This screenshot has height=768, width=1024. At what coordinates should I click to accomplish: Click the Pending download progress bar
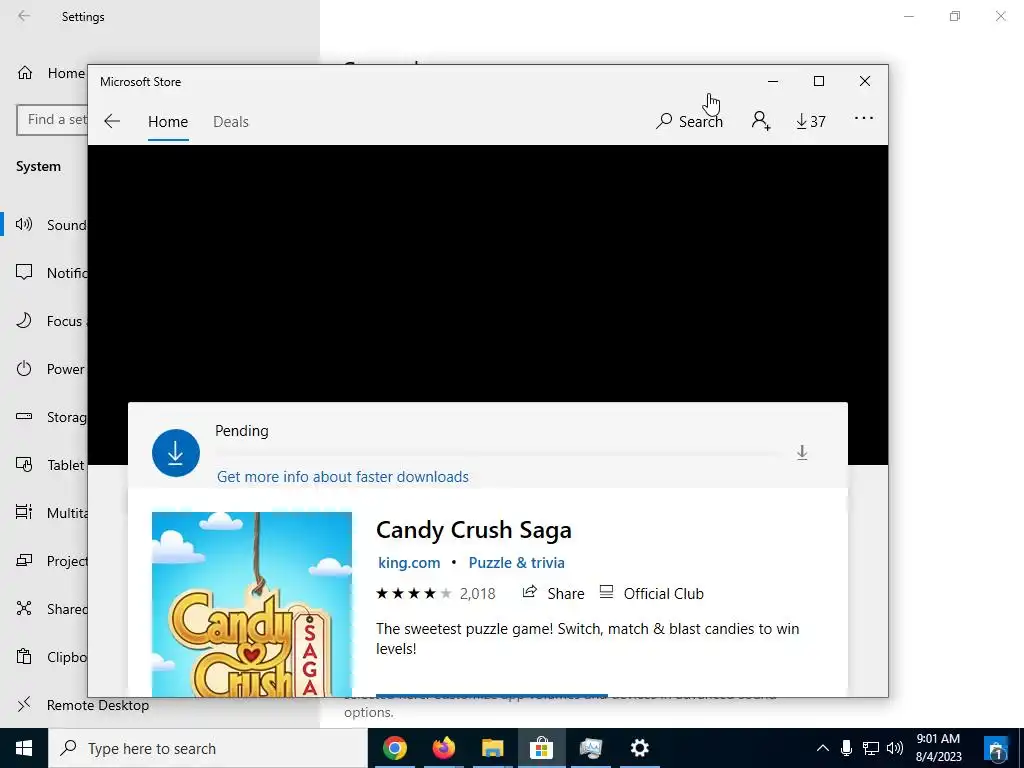[500, 453]
